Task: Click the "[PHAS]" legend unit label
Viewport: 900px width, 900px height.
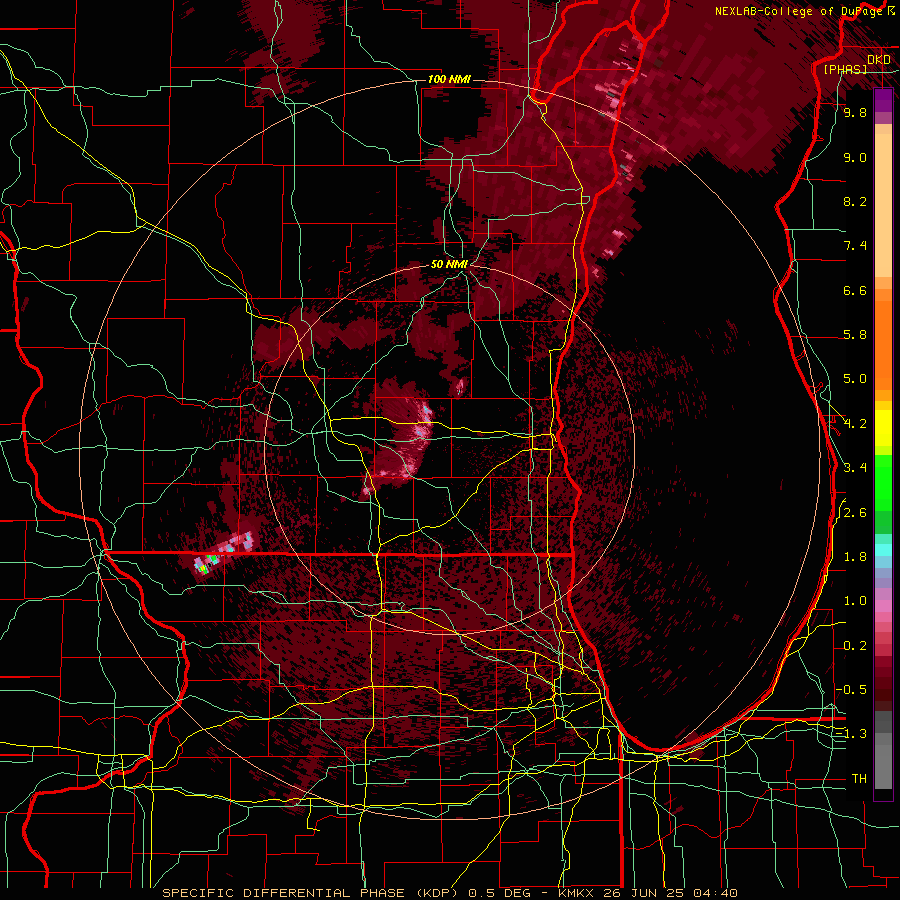Action: click(845, 69)
